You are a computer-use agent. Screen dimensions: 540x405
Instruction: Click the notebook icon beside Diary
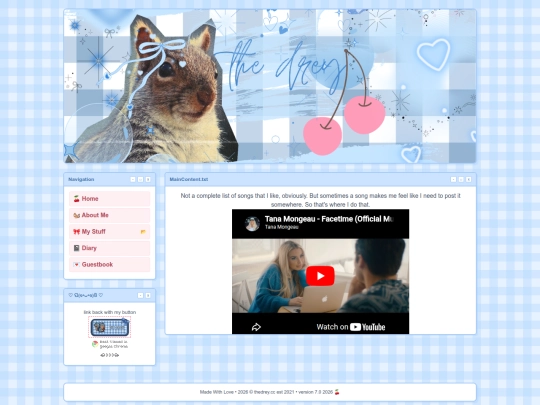coord(76,248)
